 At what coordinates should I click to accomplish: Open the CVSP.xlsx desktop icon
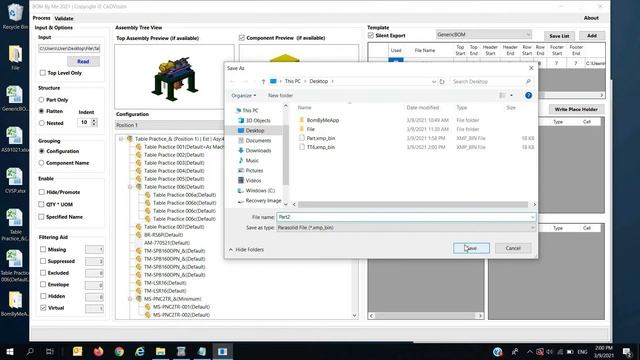(15, 181)
